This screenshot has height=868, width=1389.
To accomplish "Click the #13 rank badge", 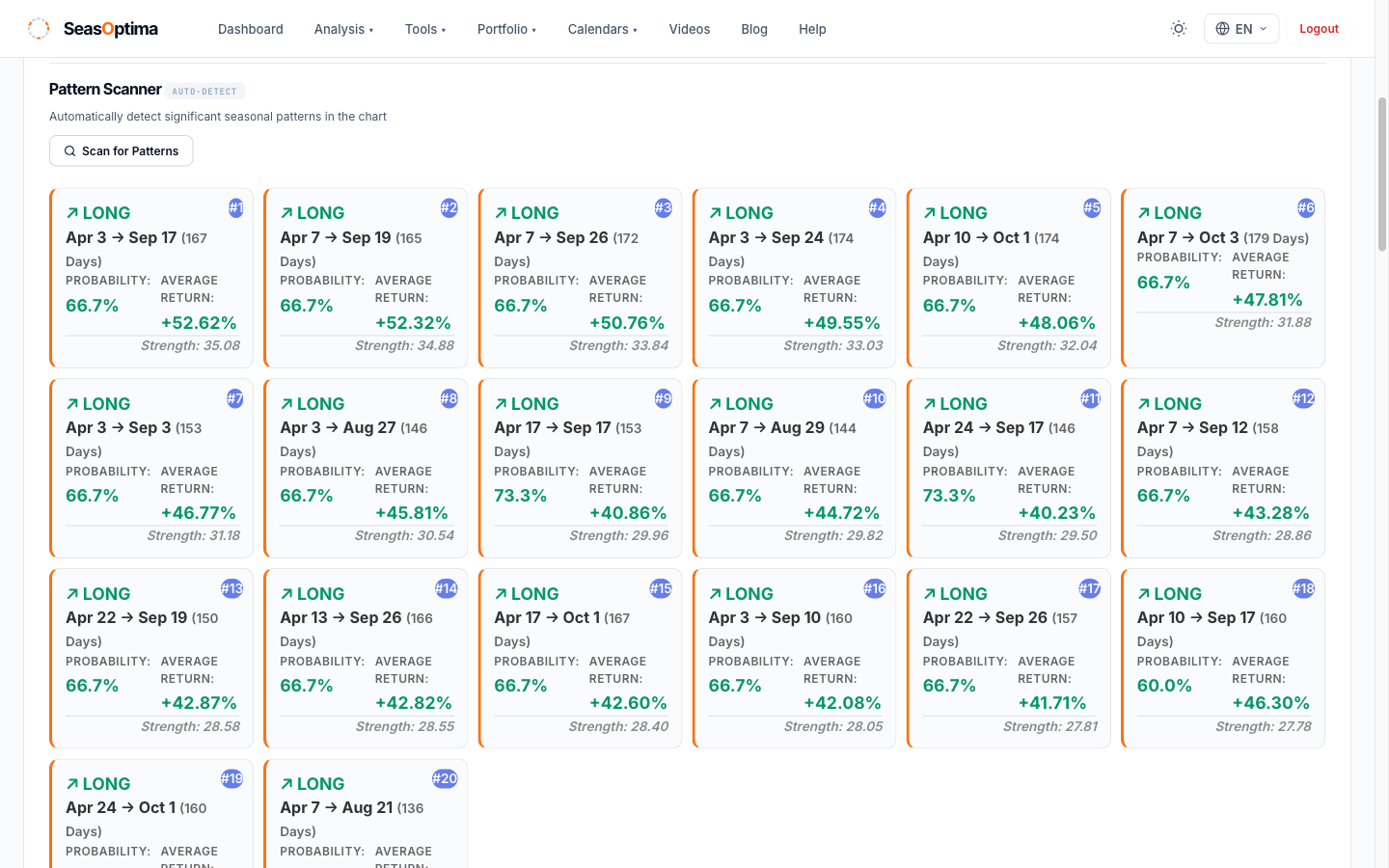I will (232, 588).
